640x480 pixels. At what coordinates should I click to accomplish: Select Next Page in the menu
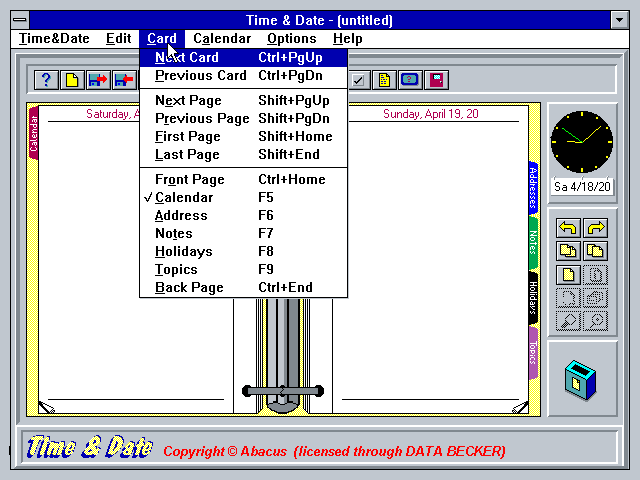pos(243,100)
